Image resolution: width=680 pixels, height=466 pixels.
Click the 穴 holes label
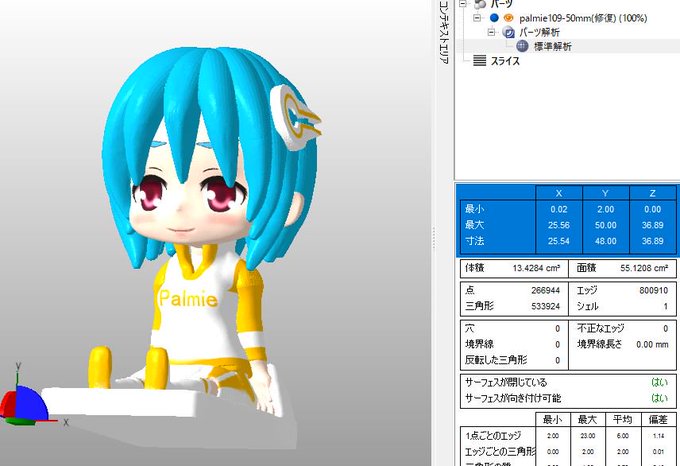pos(470,328)
